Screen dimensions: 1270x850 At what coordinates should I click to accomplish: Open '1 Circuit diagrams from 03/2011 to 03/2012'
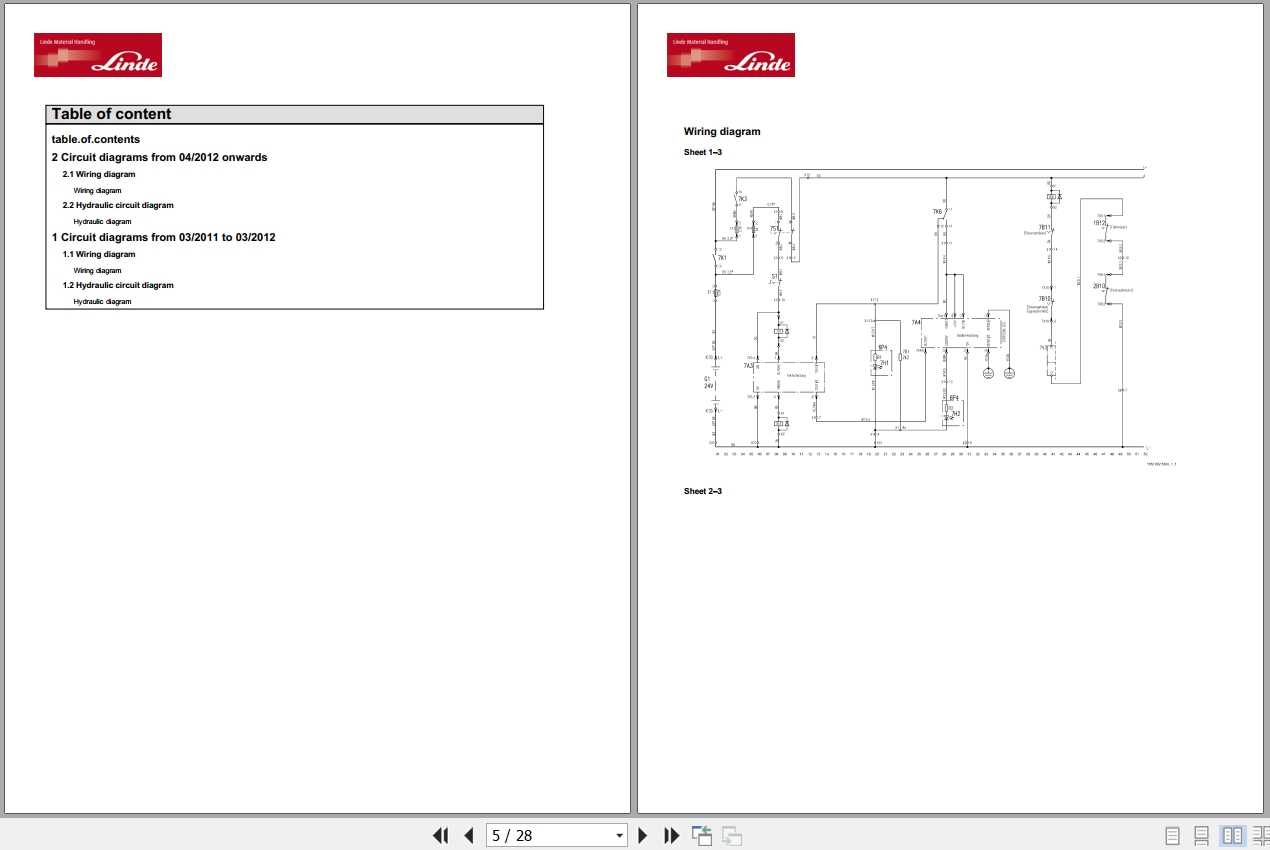(164, 237)
